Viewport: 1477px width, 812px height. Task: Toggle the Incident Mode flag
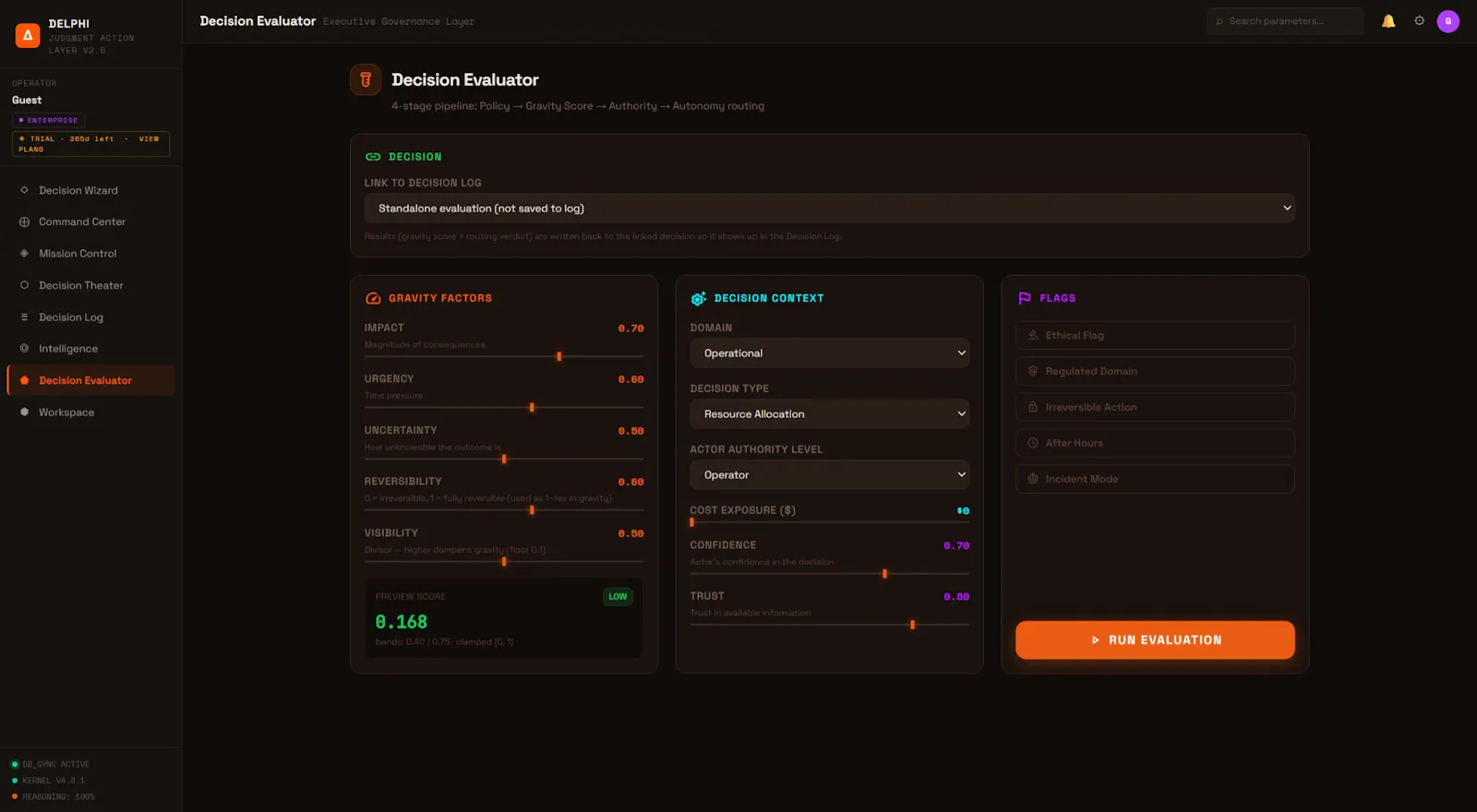click(x=1155, y=479)
